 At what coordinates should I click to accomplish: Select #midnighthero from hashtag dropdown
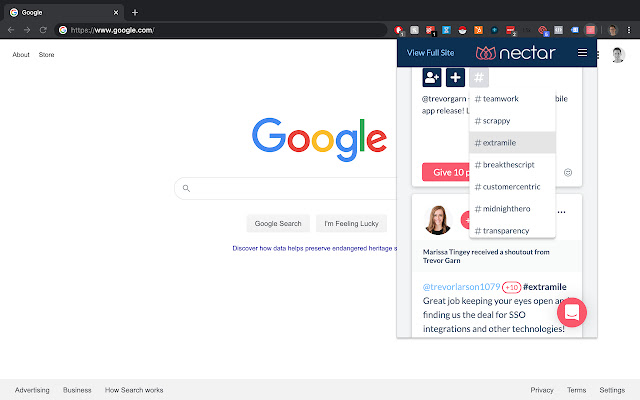[x=512, y=209]
